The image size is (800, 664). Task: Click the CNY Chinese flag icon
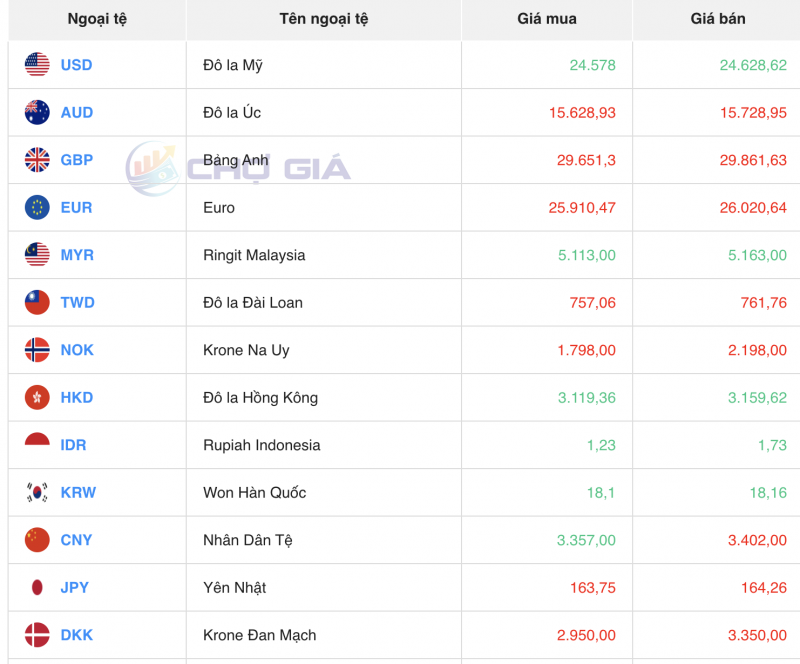[x=36, y=540]
